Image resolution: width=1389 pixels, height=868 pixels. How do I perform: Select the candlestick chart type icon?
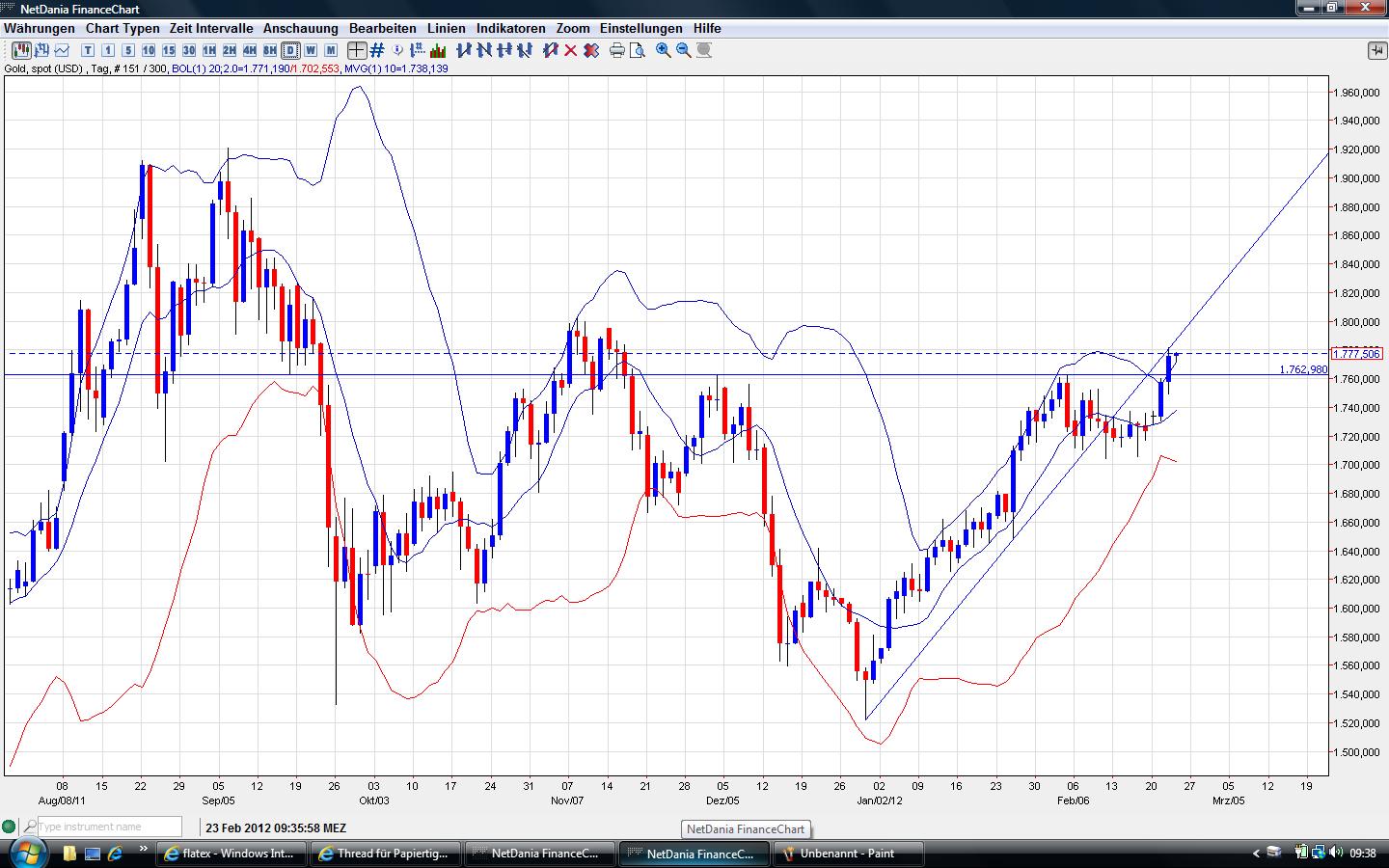pyautogui.click(x=20, y=50)
